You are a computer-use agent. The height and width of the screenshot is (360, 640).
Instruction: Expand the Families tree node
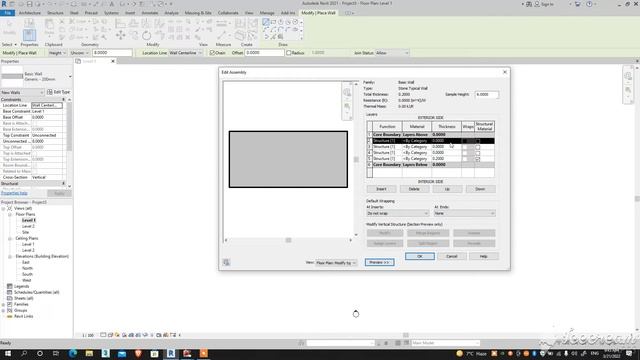click(x=3, y=304)
